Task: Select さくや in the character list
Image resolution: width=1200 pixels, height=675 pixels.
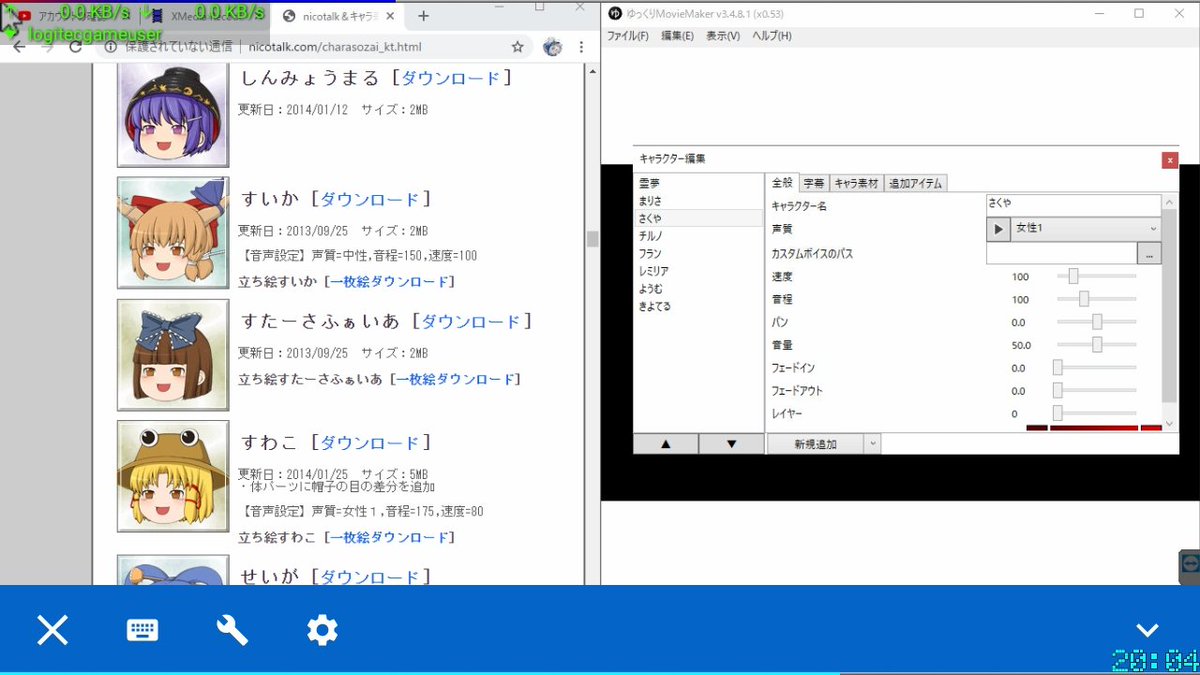Action: pos(648,216)
